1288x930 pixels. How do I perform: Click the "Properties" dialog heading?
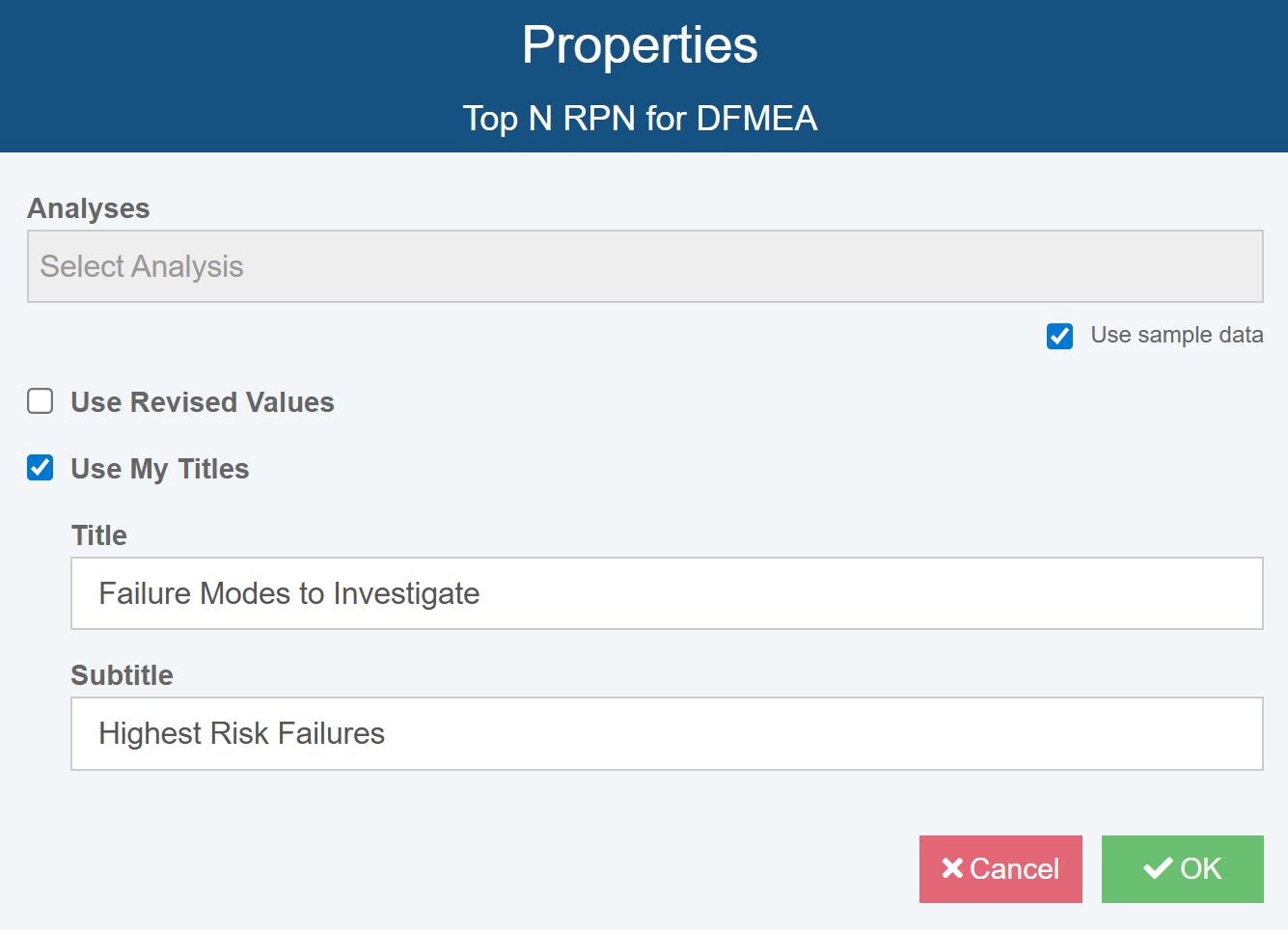(x=640, y=45)
